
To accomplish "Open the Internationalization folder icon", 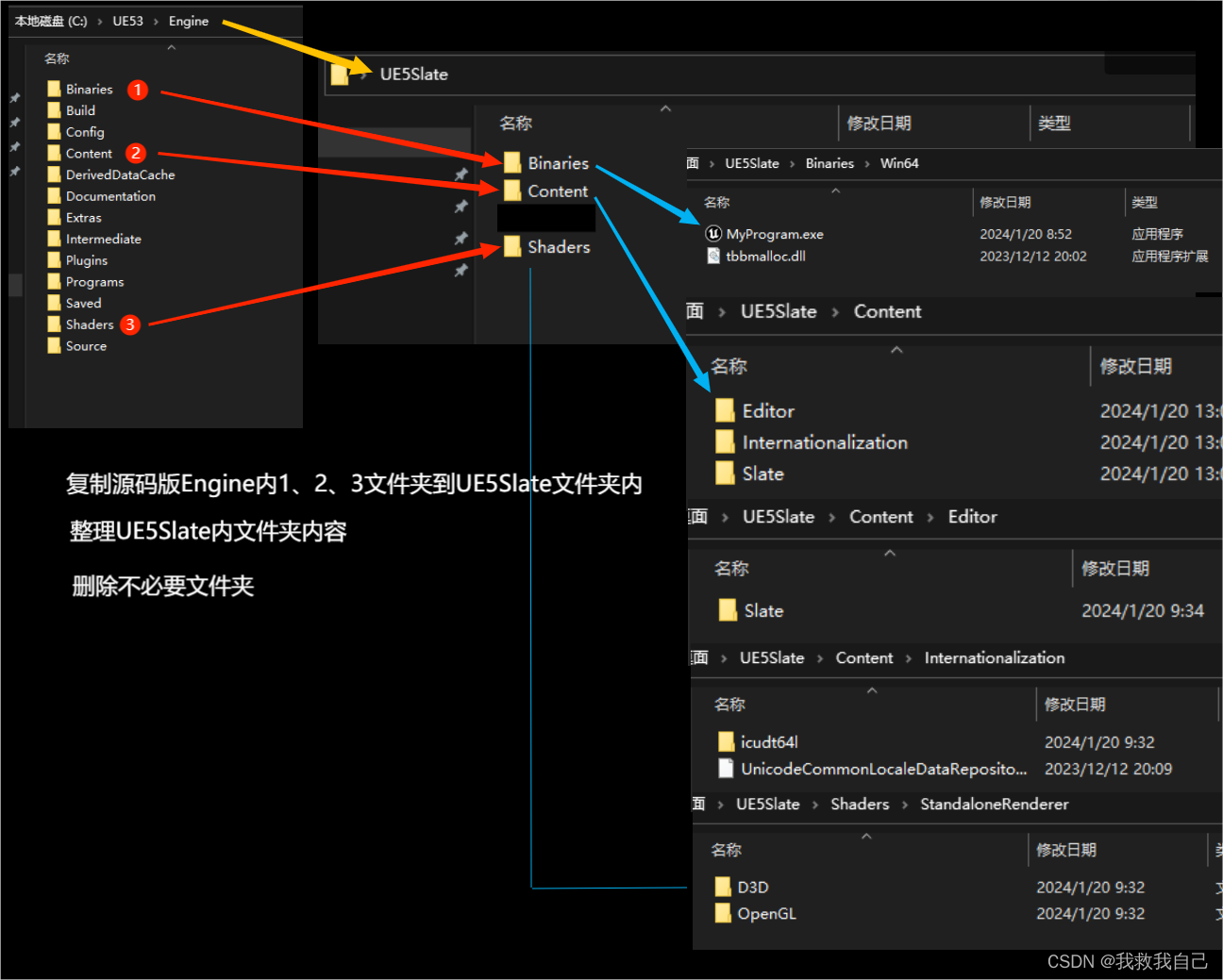I will [x=725, y=441].
